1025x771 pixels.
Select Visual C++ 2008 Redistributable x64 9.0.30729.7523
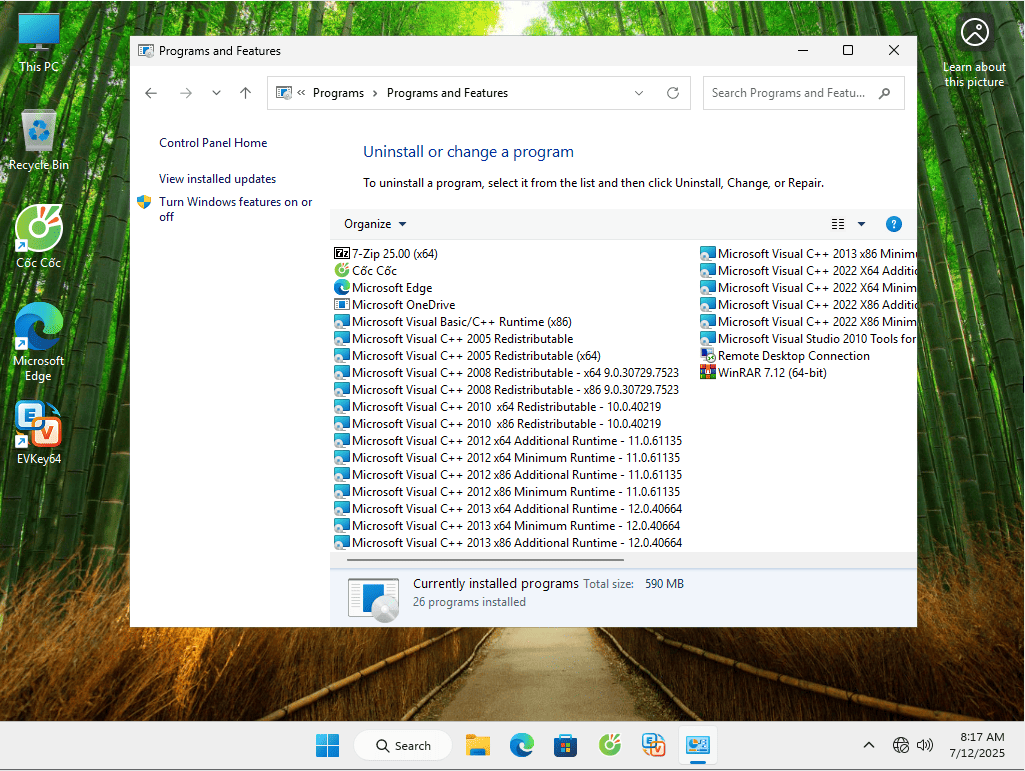(507, 372)
